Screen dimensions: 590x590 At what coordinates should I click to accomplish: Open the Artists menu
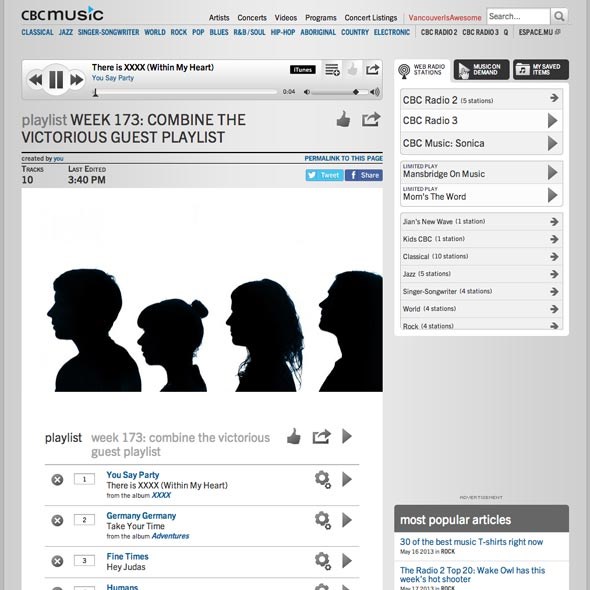coord(219,18)
